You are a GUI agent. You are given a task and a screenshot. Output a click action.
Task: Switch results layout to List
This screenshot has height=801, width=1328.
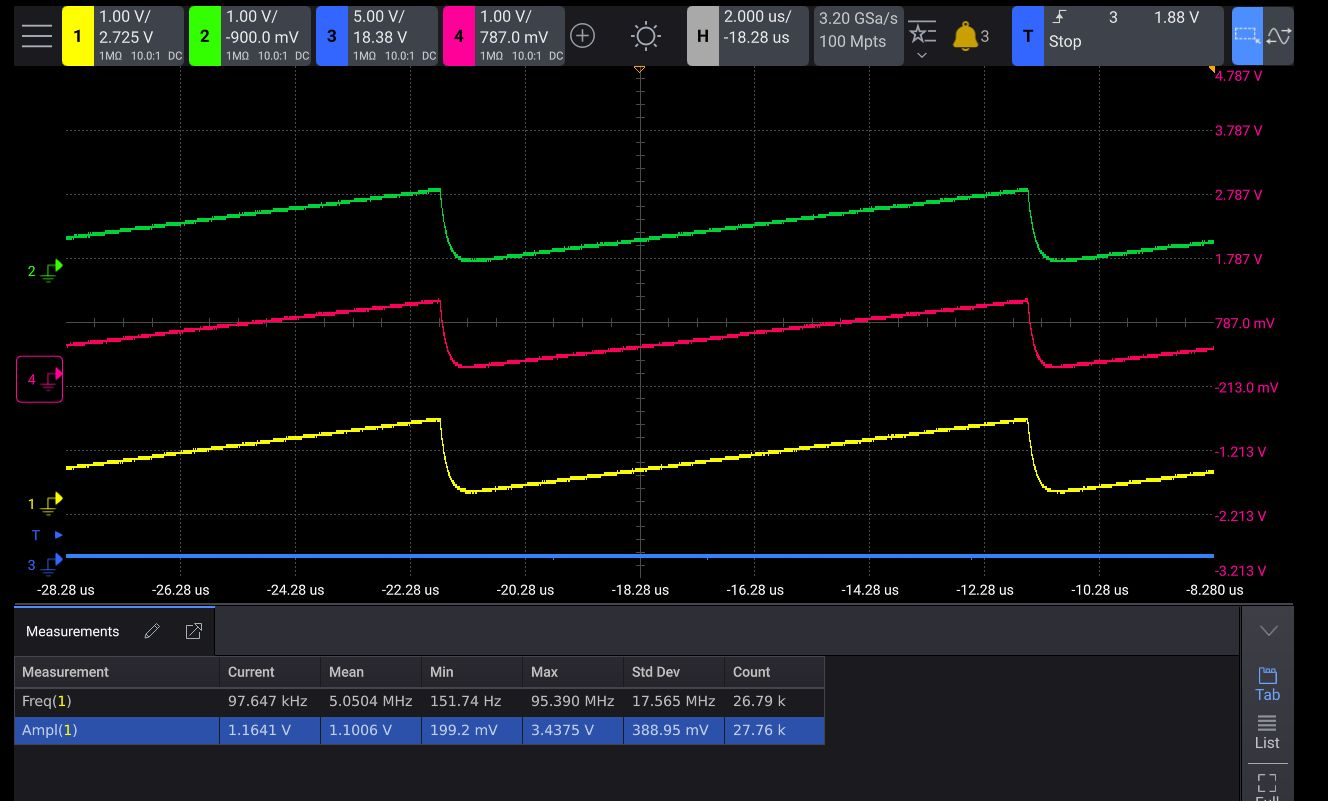pos(1267,732)
